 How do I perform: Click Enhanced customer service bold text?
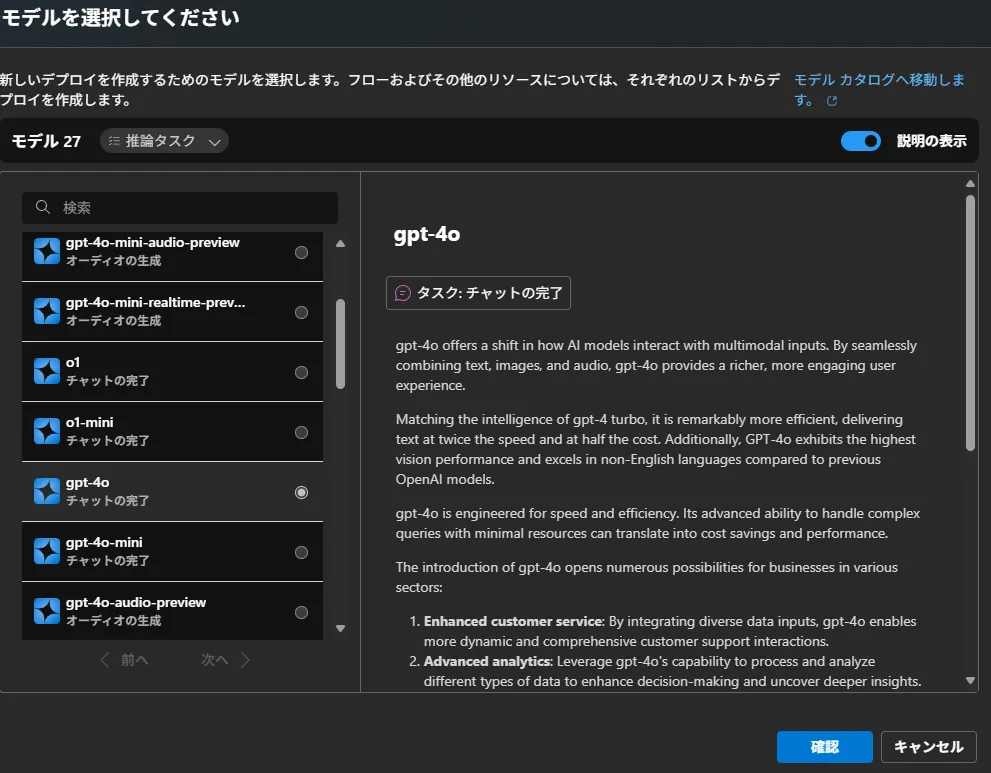(514, 621)
